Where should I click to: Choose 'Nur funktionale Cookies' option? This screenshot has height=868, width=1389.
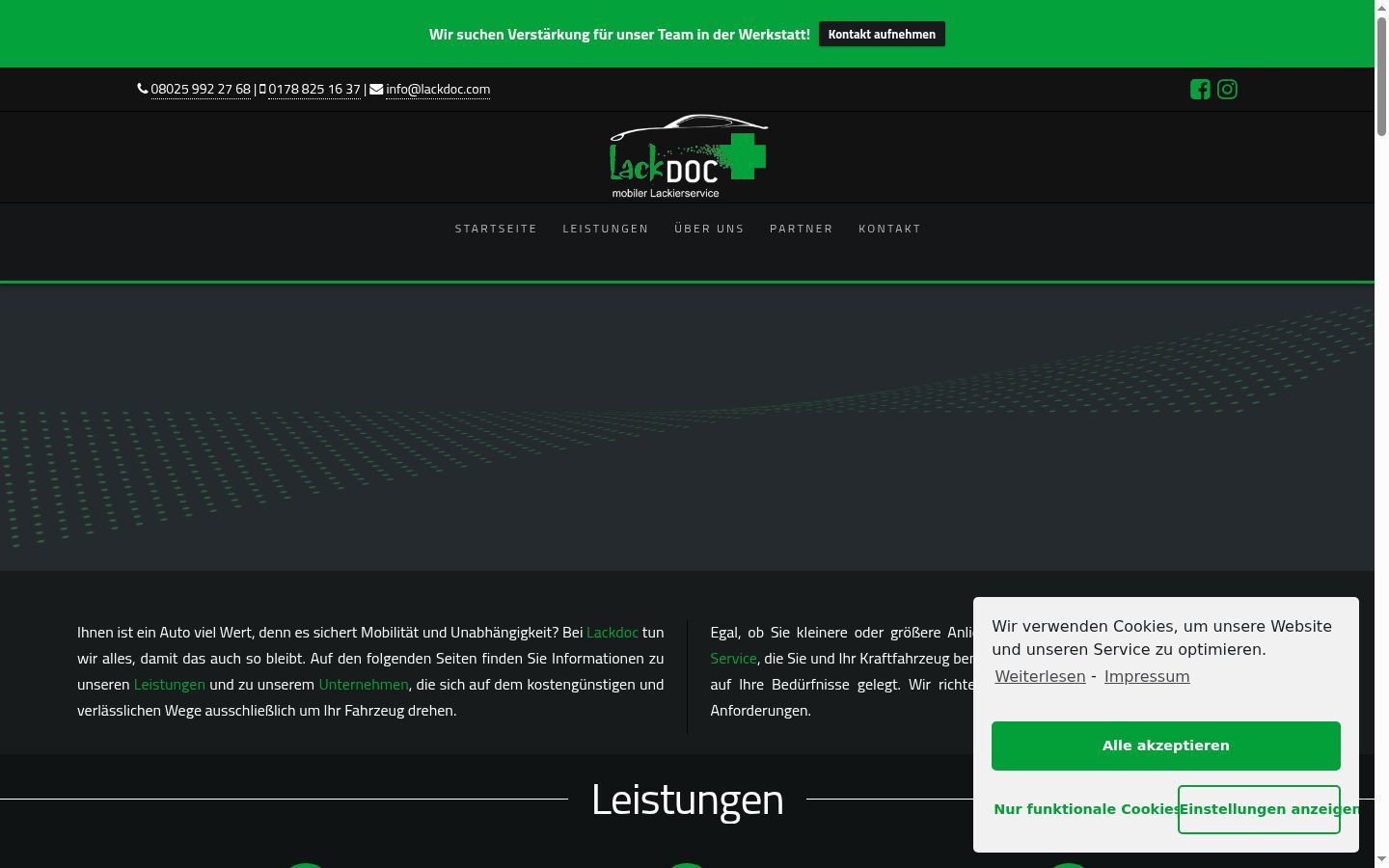tap(1085, 809)
